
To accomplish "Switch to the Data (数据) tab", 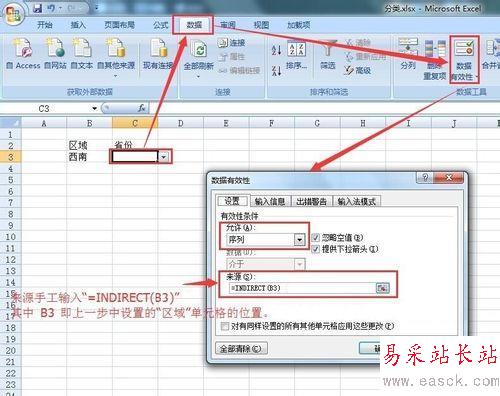I will coord(194,25).
